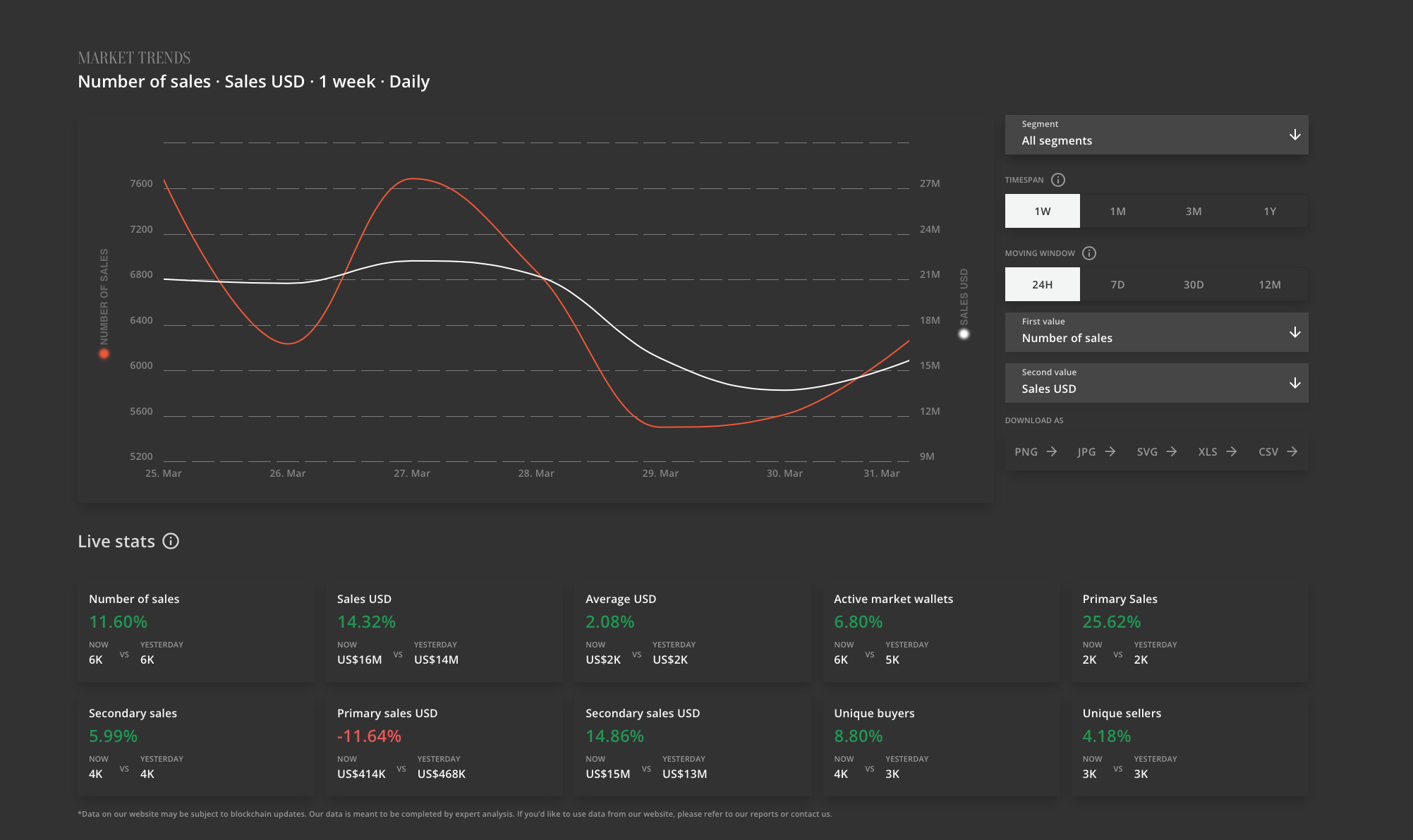Click the arrow icon beside JPG
Image resolution: width=1413 pixels, height=840 pixels.
[1110, 451]
